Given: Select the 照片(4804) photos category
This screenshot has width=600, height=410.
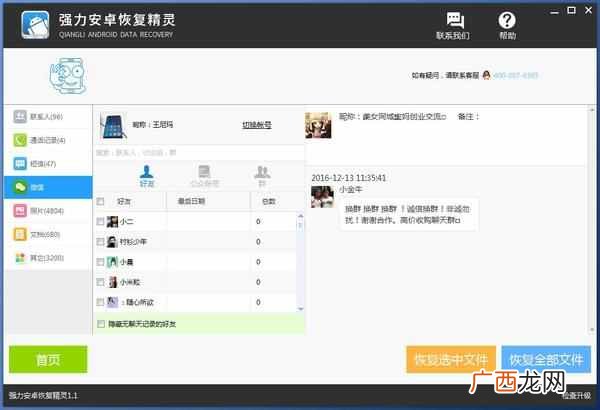Looking at the screenshot, I should click(x=48, y=211).
